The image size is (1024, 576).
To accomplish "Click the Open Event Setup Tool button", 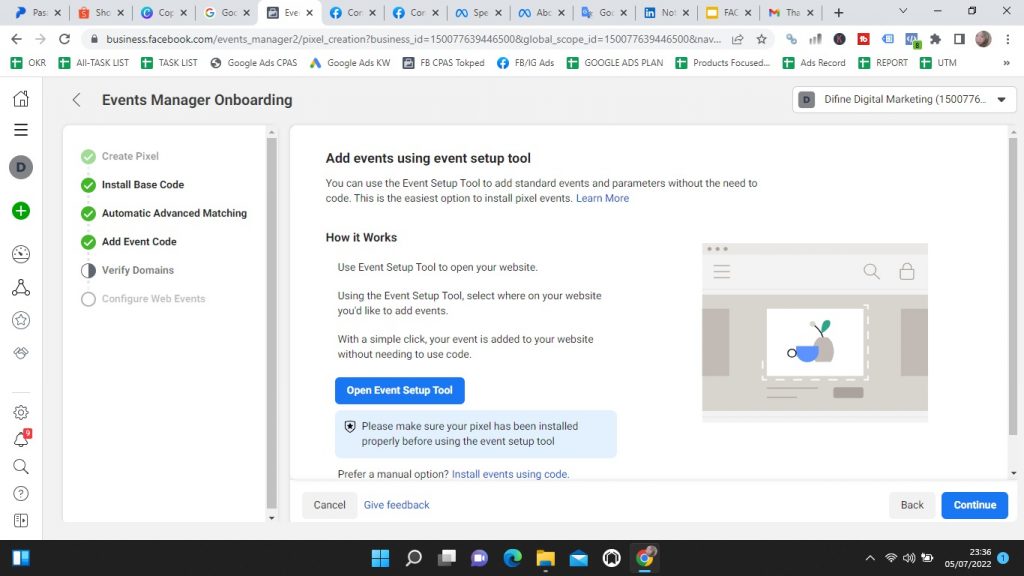I will click(x=399, y=390).
